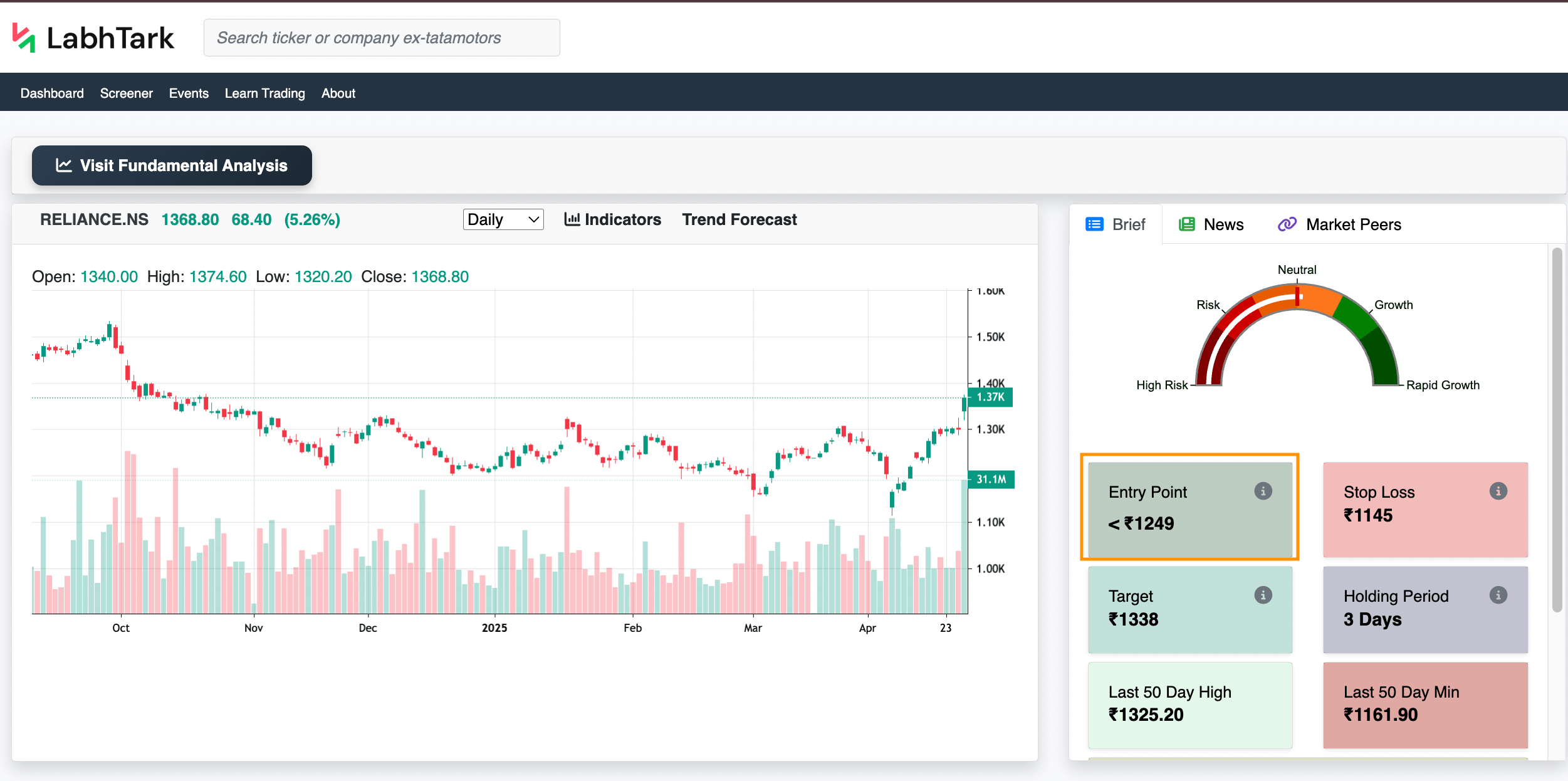
Task: Click the 1368.80 current price value
Action: tap(190, 219)
